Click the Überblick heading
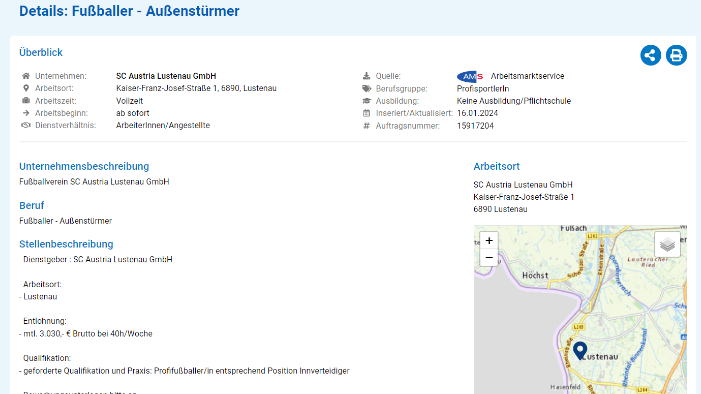 41,52
